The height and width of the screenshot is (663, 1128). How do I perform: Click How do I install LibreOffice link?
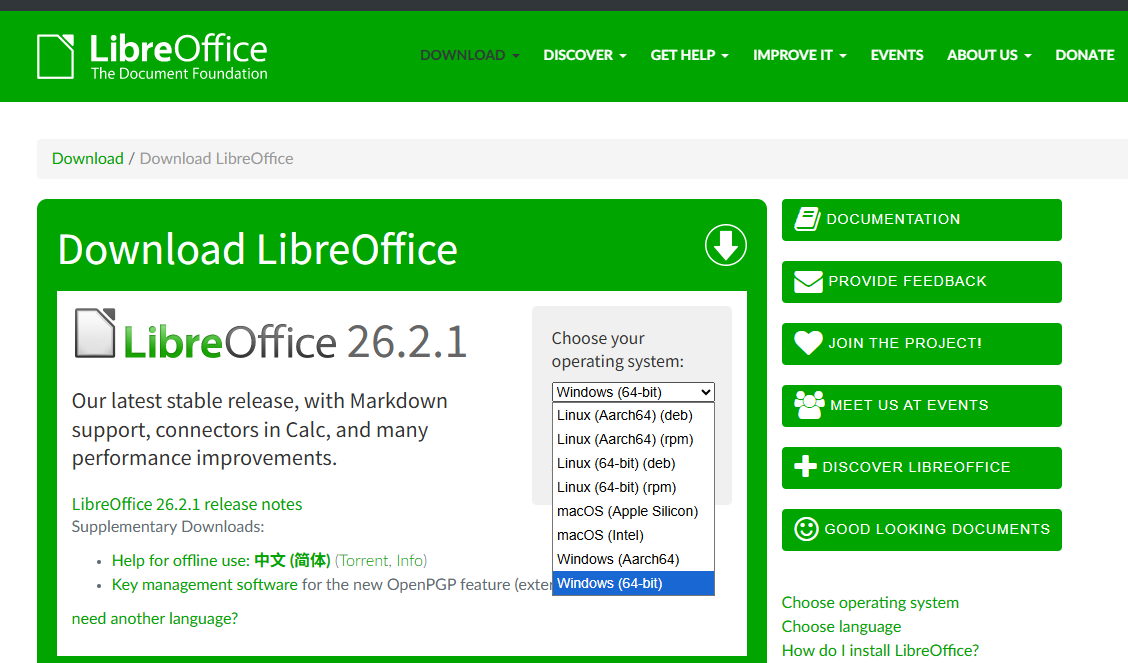tap(880, 650)
